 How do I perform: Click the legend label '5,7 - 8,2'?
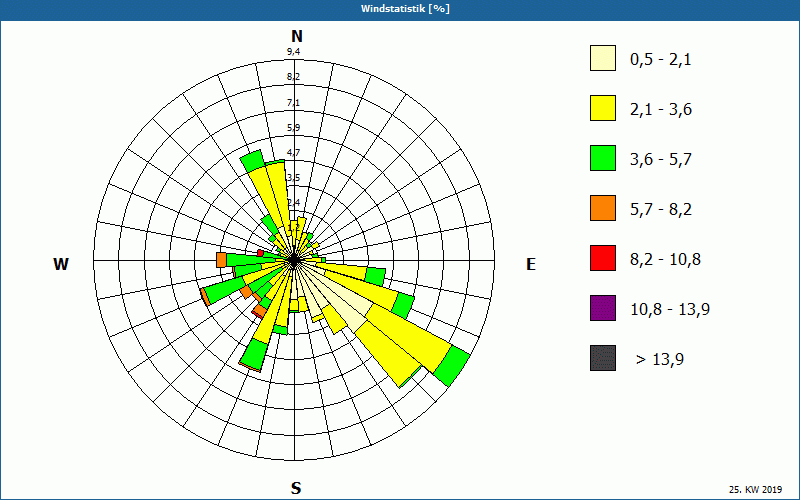point(661,210)
